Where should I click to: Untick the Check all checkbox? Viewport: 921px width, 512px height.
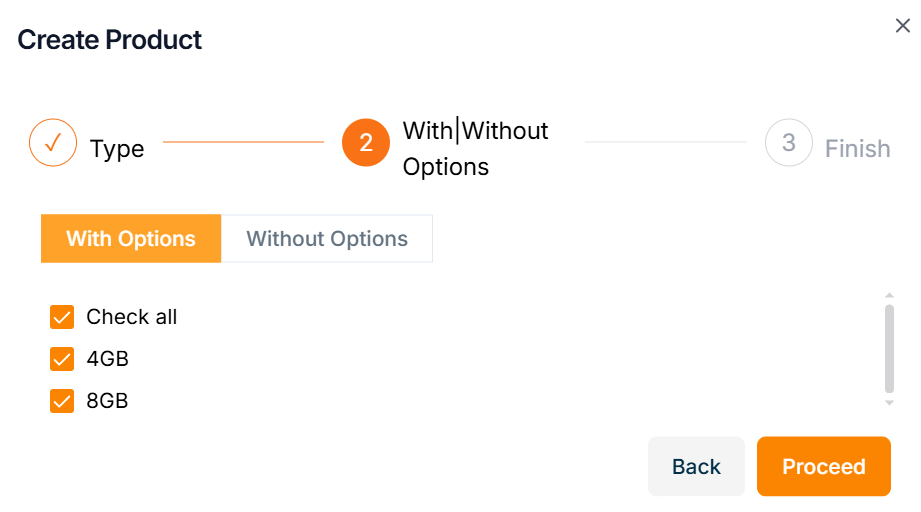click(x=62, y=317)
